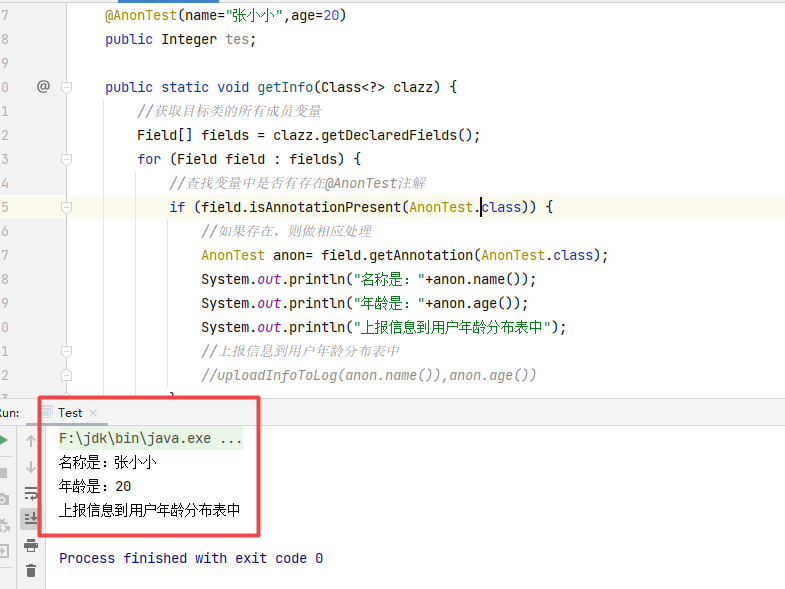Fold the comment block starting at 上报信息

(66, 351)
